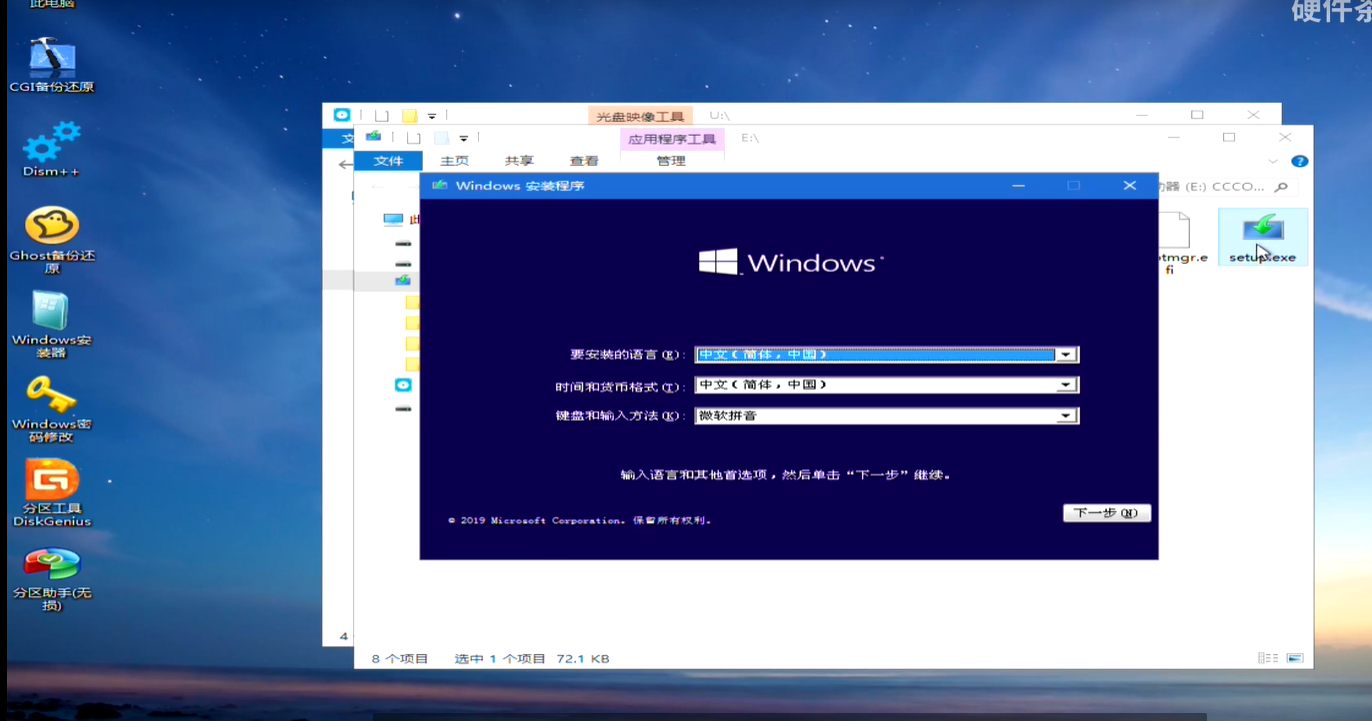
Task: Select 此电脑 in the navigation tree
Action: (x=401, y=219)
